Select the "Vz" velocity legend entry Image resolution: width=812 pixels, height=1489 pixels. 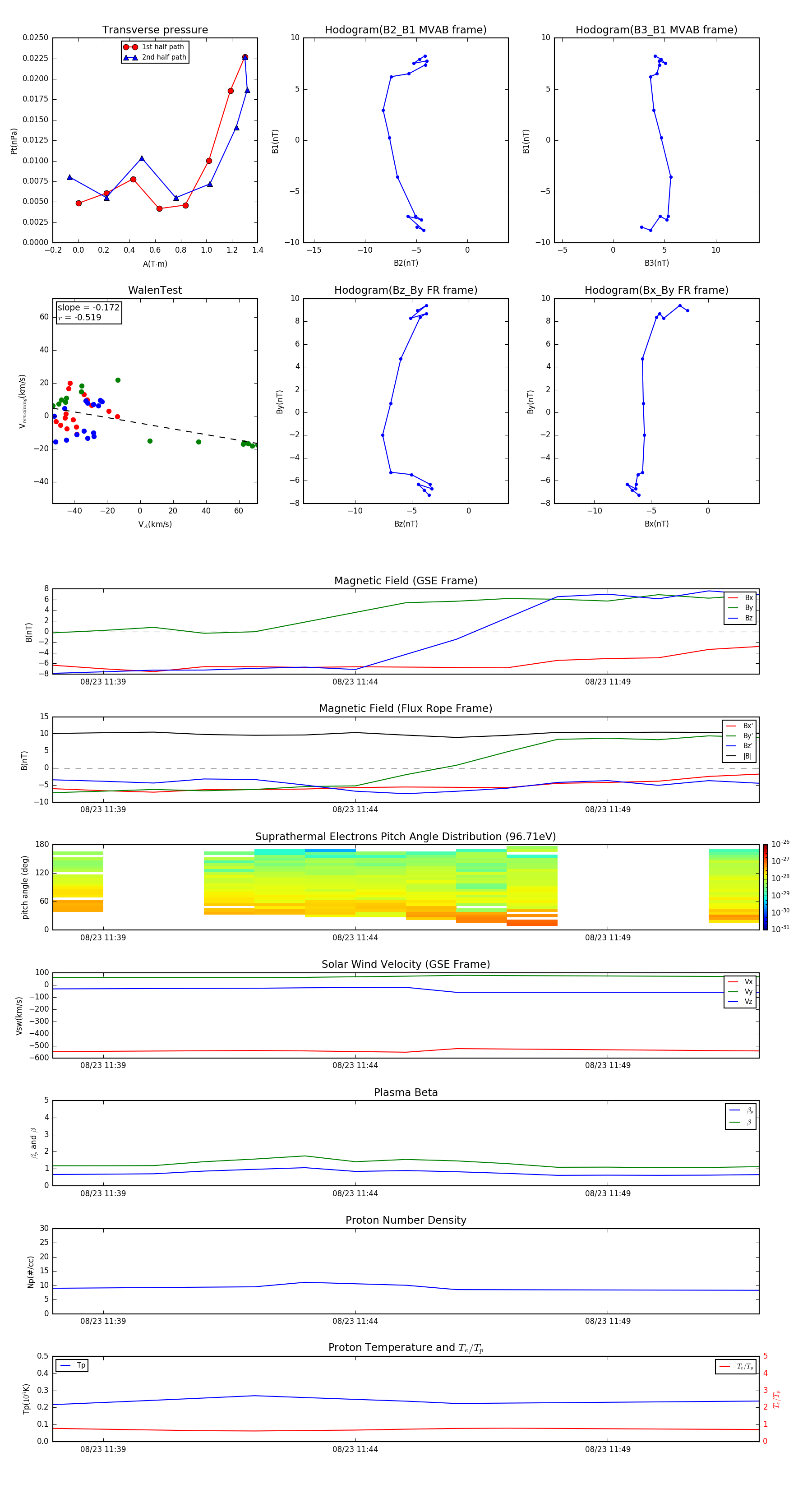740,1002
